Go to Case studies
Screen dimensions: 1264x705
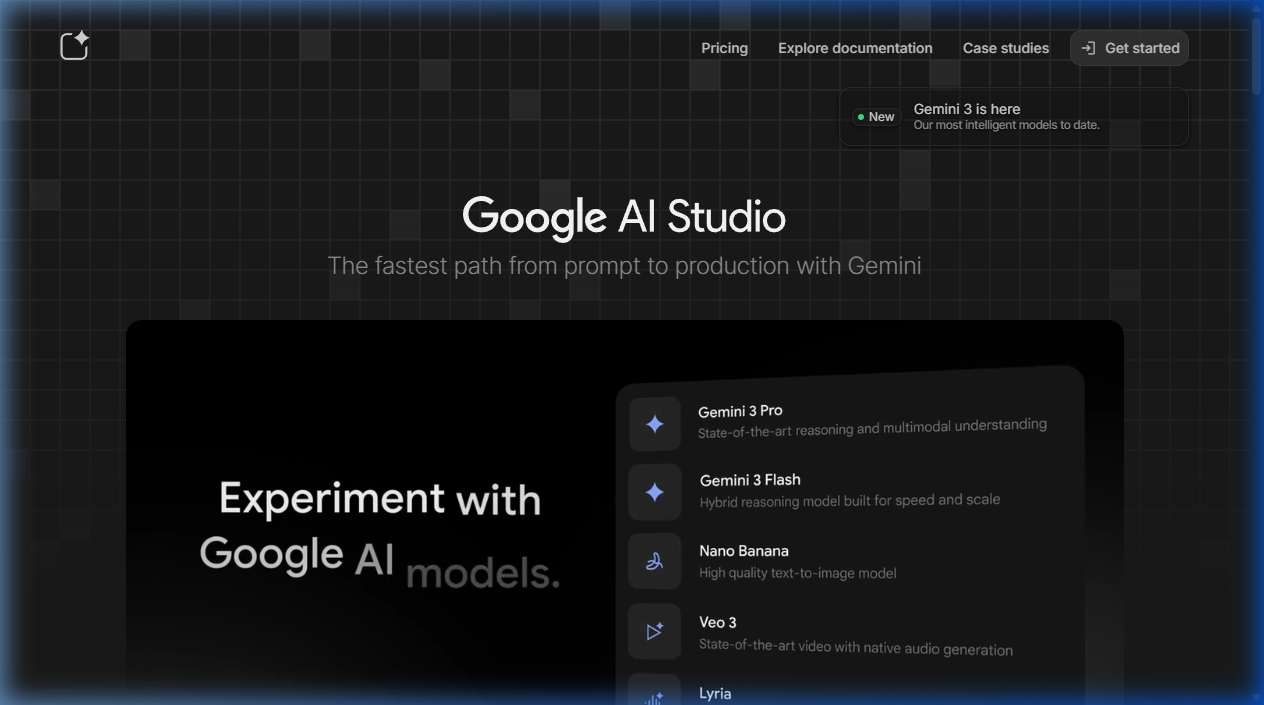(x=1005, y=48)
